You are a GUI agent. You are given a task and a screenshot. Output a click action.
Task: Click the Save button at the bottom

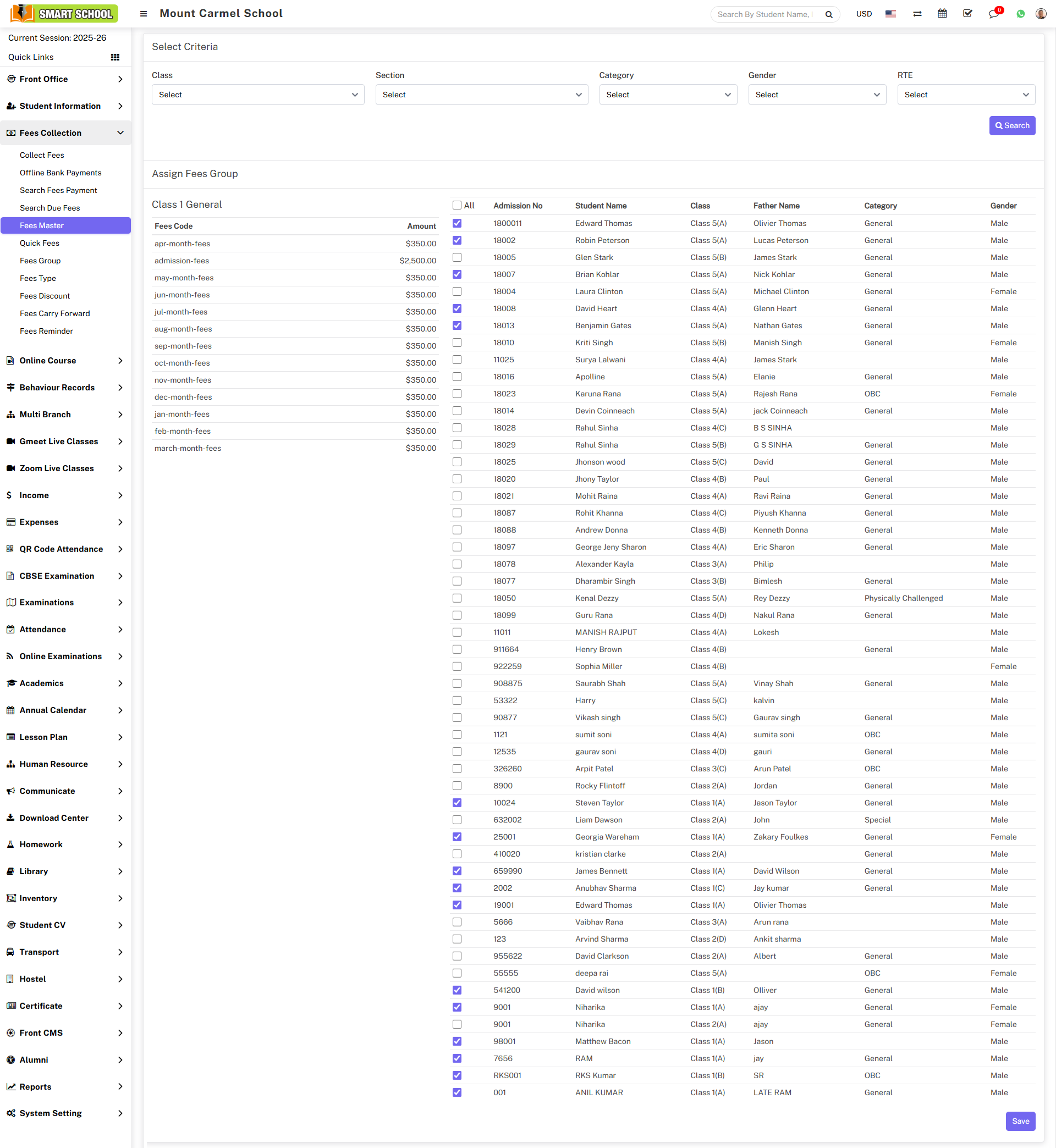(1021, 1121)
